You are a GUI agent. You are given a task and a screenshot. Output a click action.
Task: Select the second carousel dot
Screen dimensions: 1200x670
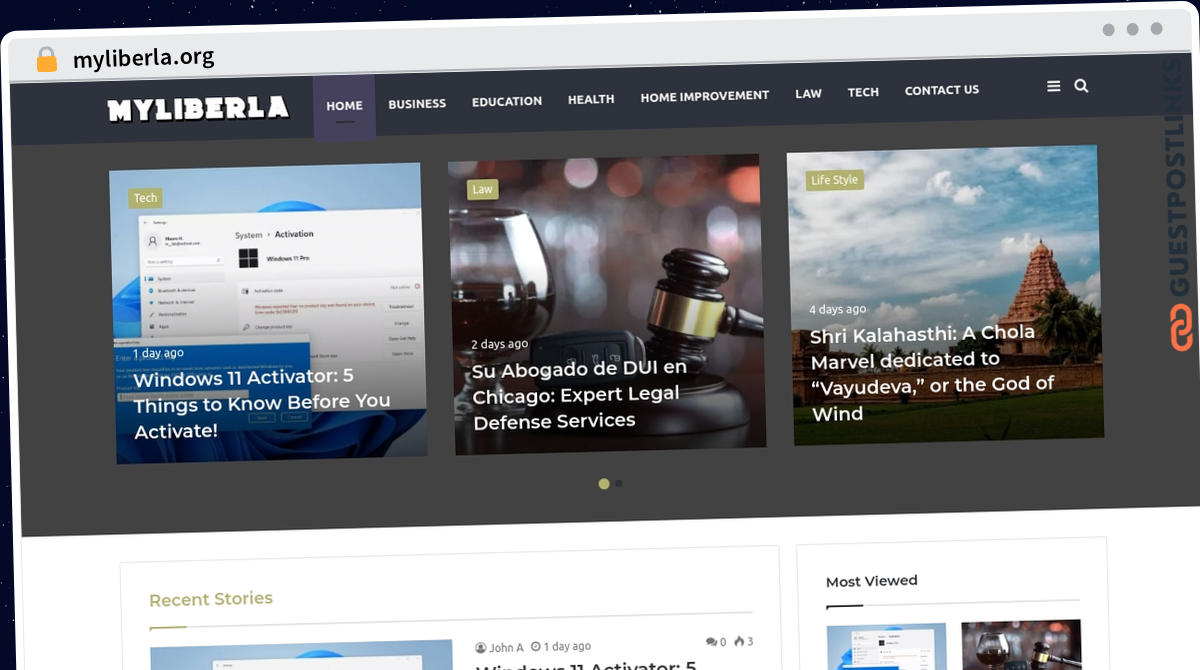(x=619, y=484)
